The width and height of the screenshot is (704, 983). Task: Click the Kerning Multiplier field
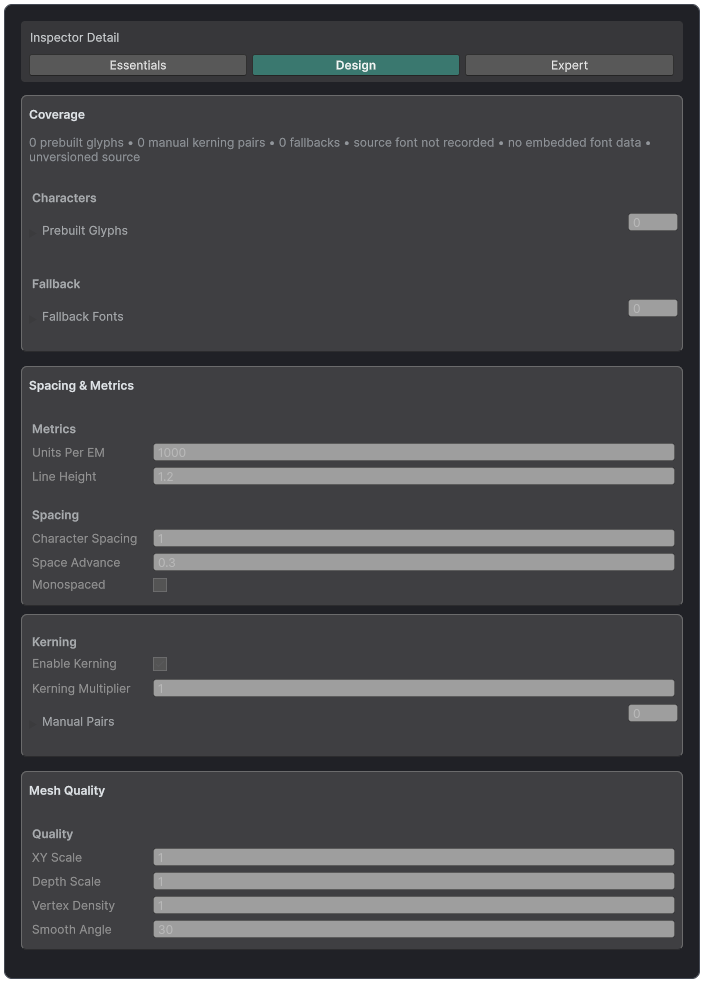(x=414, y=688)
